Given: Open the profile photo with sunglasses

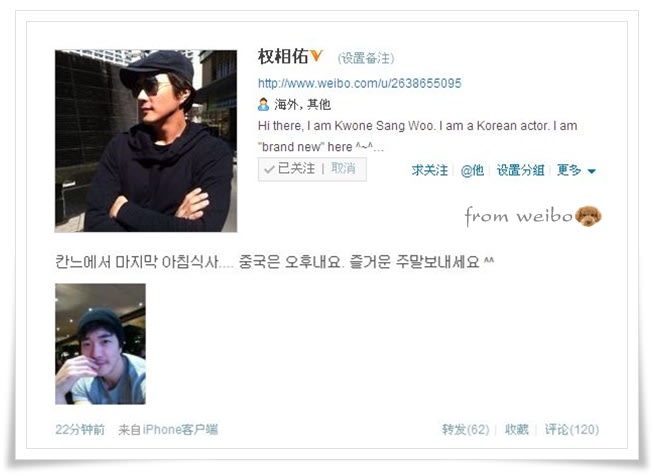Looking at the screenshot, I should point(146,141).
